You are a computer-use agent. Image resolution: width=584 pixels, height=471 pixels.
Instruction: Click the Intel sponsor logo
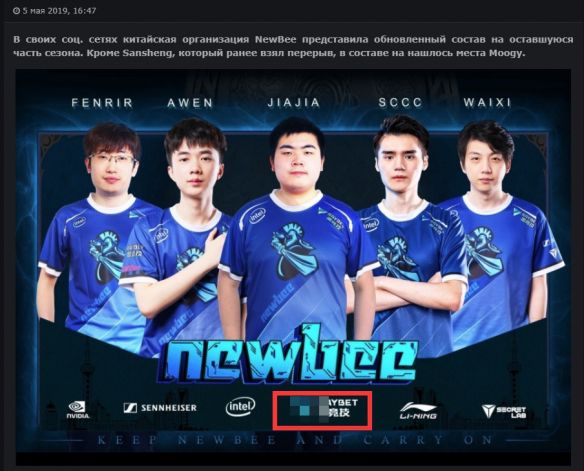241,407
